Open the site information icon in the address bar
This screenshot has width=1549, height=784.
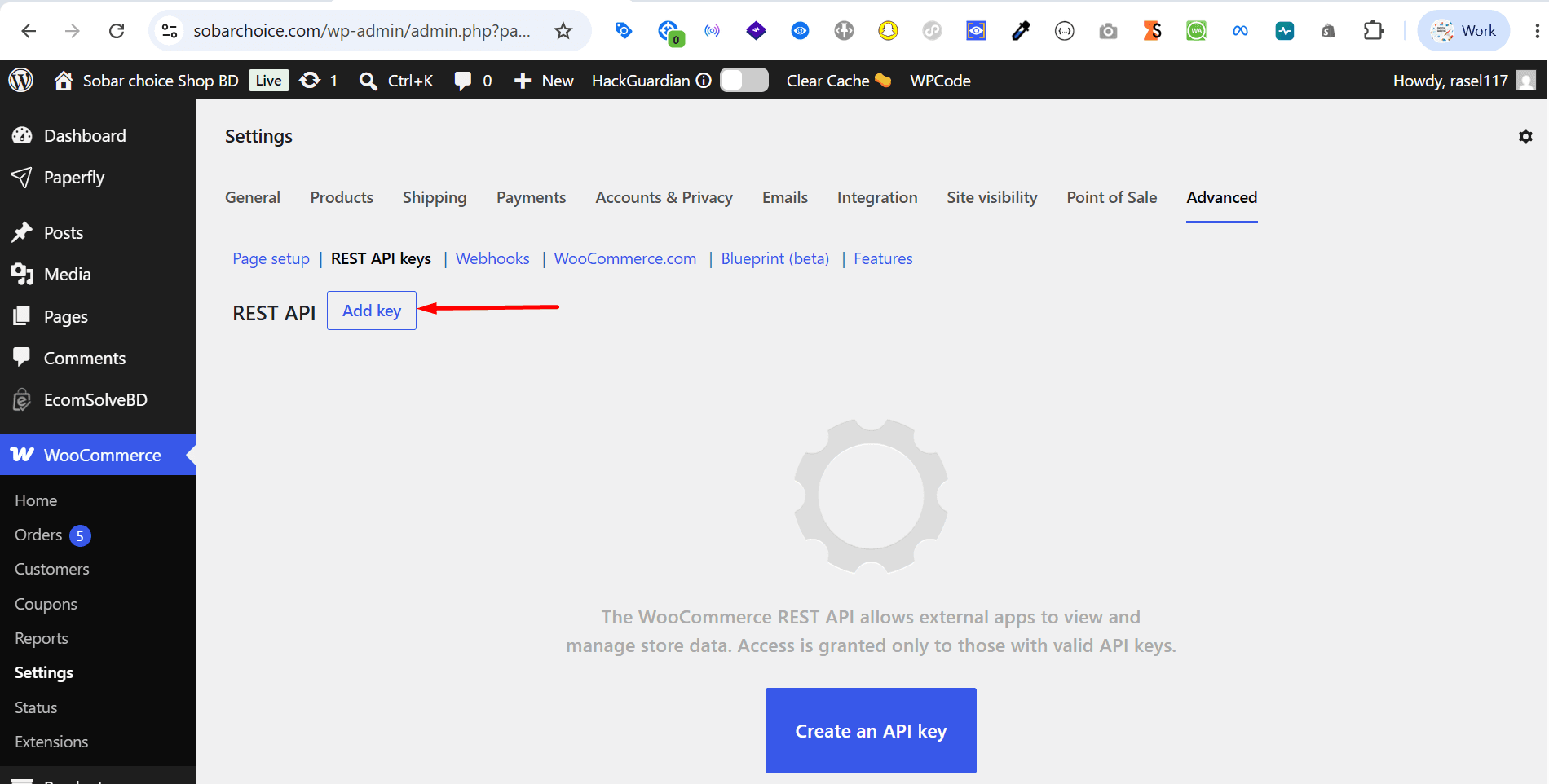pos(170,31)
